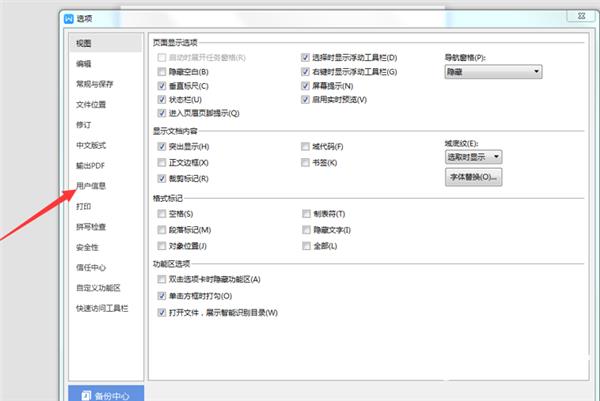
Task: Check the 空格(S) format mark
Action: pyautogui.click(x=162, y=214)
